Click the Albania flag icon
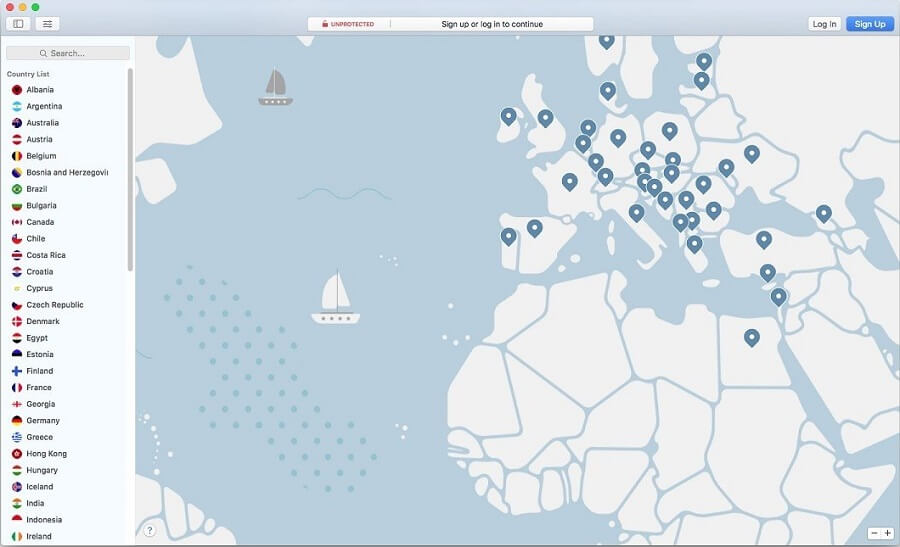 [17, 90]
